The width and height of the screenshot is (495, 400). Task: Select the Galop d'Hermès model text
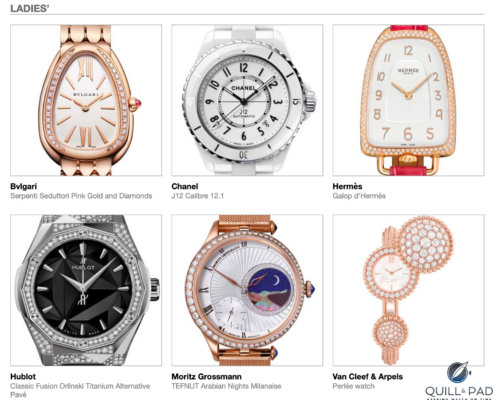pyautogui.click(x=359, y=196)
